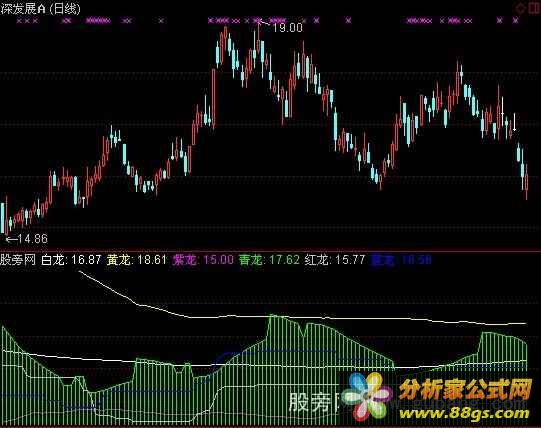The image size is (541, 428).
Task: Click the 白龙: 16.87 indicator value
Action: coord(71,260)
